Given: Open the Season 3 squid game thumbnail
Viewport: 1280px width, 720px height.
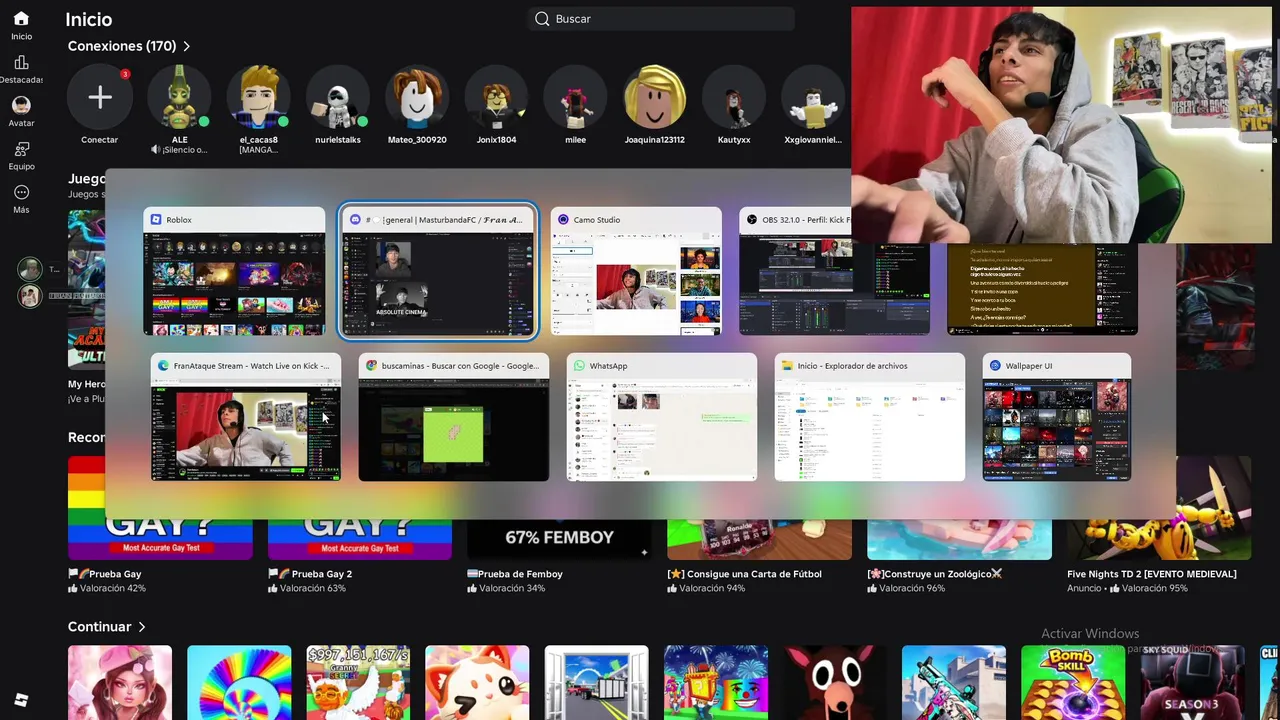Looking at the screenshot, I should point(1192,682).
